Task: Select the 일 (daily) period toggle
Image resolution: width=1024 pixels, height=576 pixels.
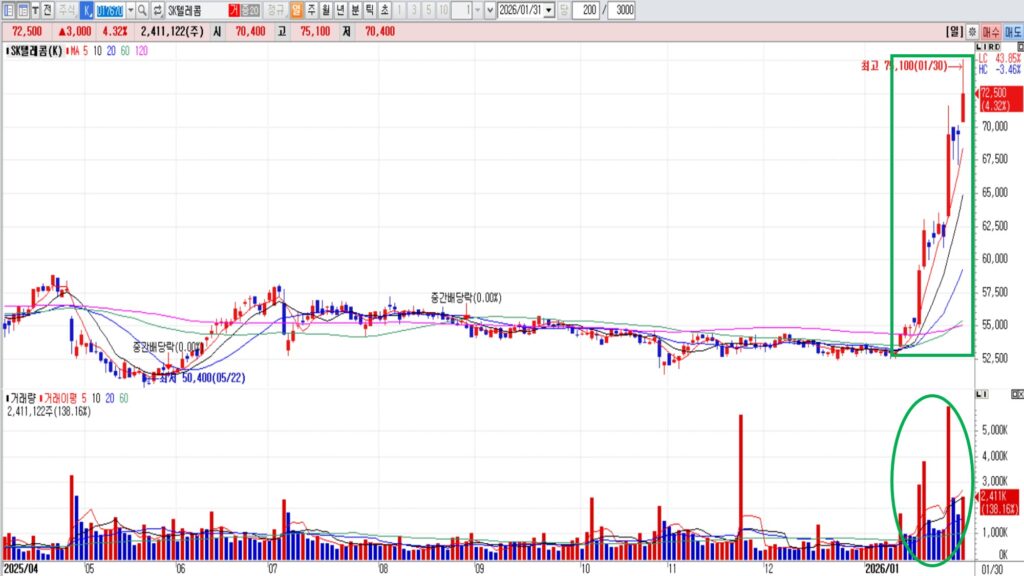Action: [296, 10]
